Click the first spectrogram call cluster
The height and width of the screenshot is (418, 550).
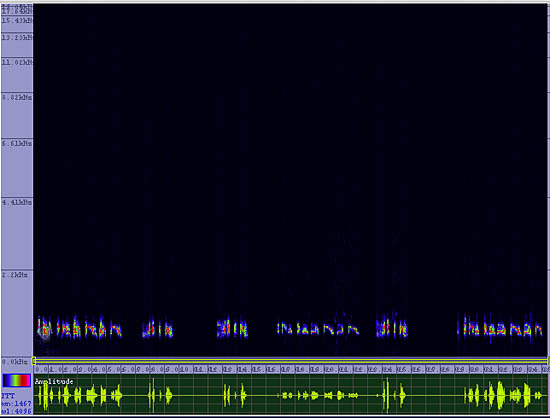click(80, 329)
